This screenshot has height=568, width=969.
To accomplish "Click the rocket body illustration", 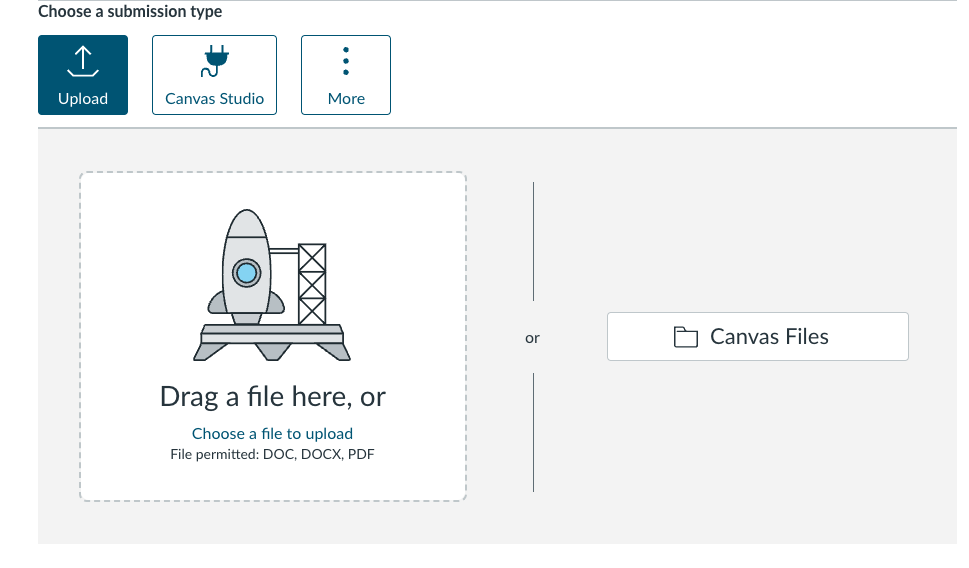I will [x=246, y=266].
